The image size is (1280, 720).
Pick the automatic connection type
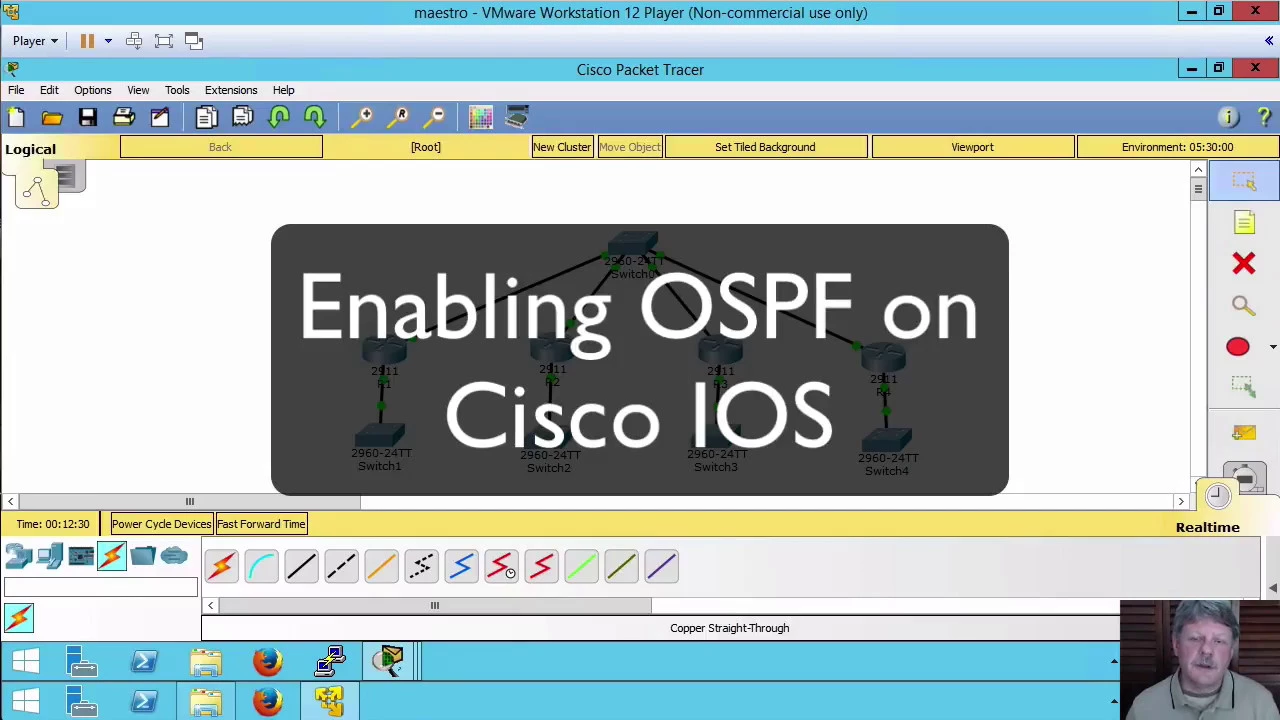pos(221,567)
